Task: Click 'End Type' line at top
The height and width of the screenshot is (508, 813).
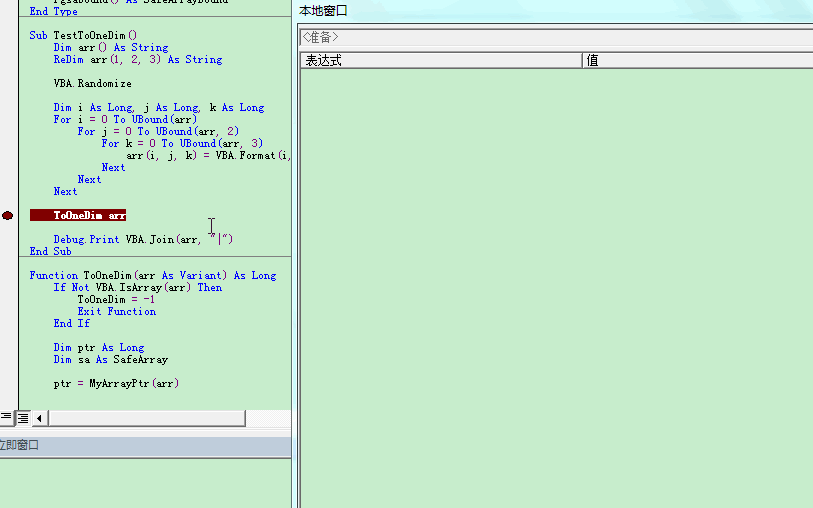Action: (x=53, y=11)
